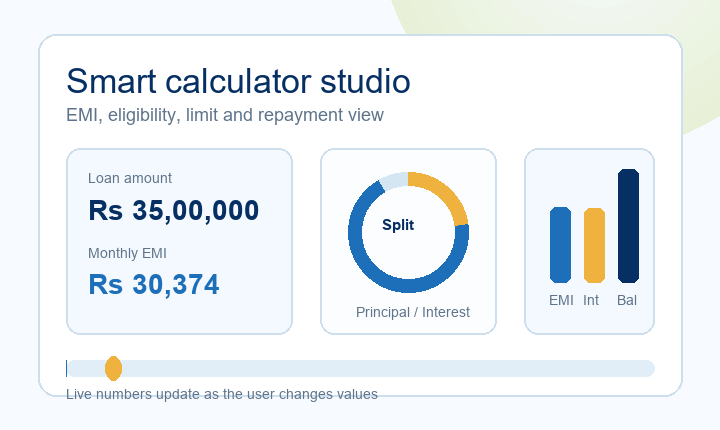This screenshot has width=720, height=430.
Task: Click the dark navy Bal bar
Action: [629, 226]
